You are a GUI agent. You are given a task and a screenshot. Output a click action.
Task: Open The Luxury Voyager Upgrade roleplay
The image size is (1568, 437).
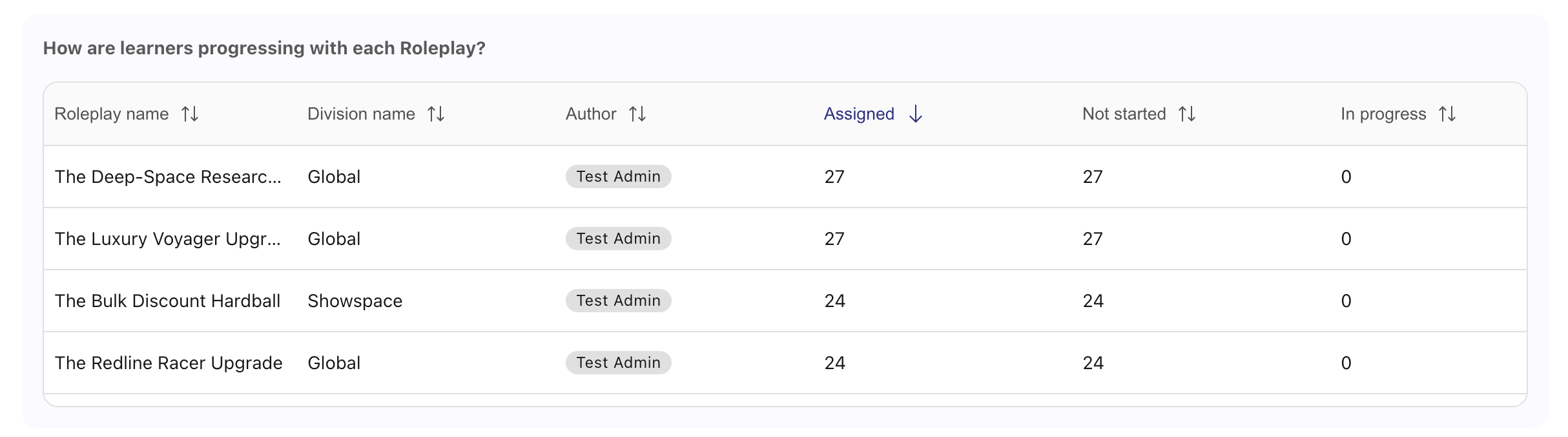click(785, 239)
